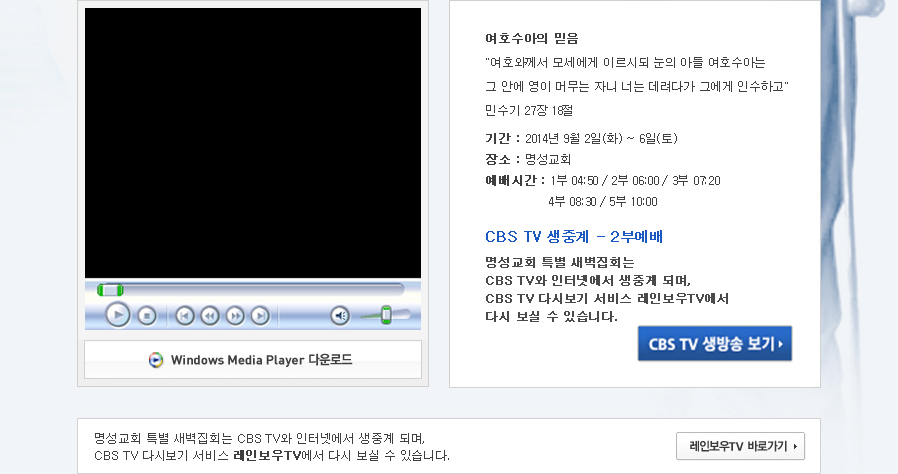
Task: Click the 레인보우TV 바로가기 button
Action: point(740,446)
